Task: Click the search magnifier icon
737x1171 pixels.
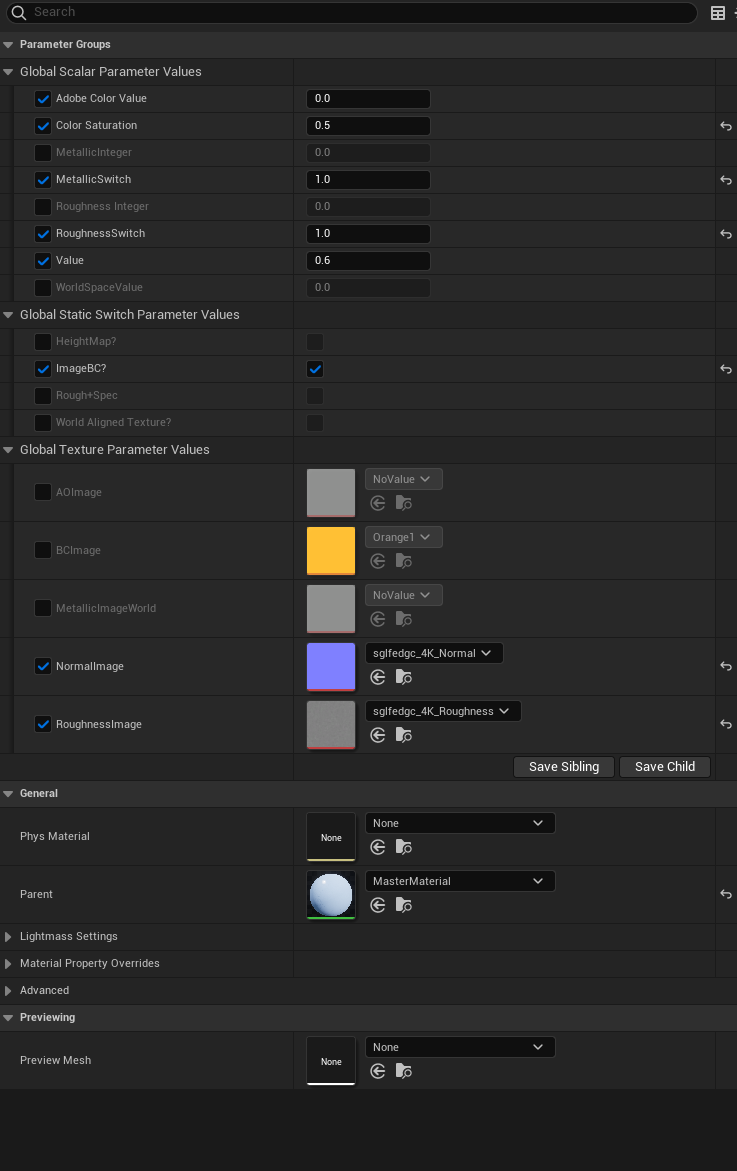Action: pyautogui.click(x=19, y=13)
